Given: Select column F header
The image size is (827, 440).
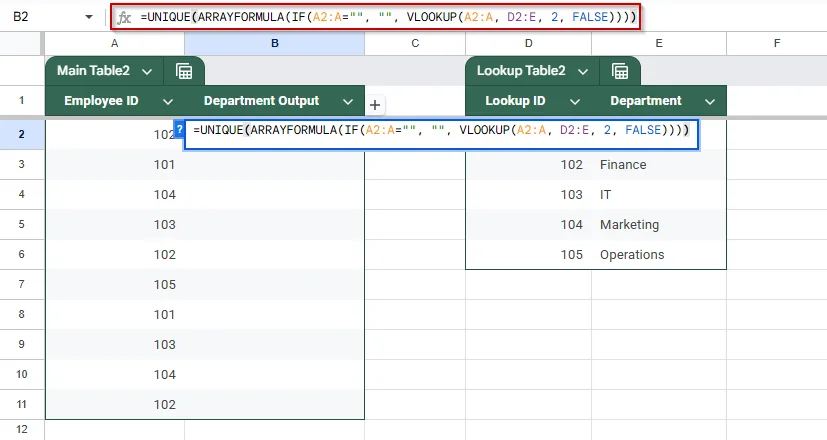Looking at the screenshot, I should (x=776, y=43).
